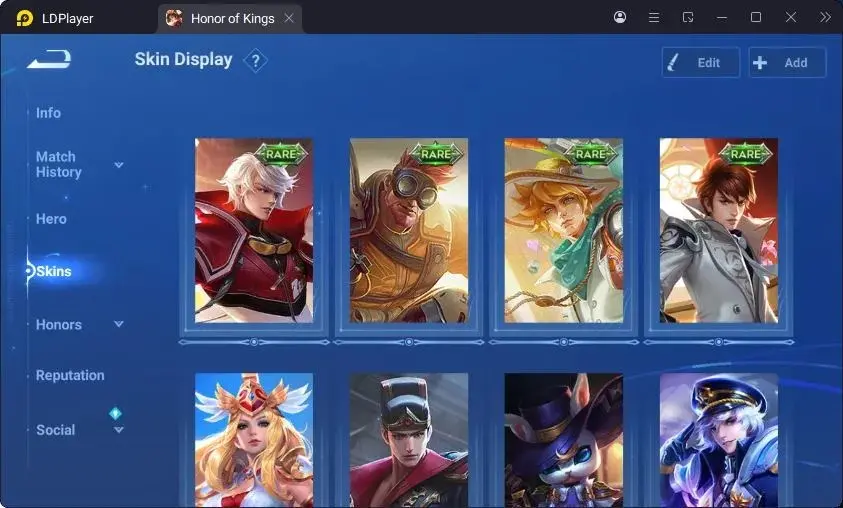Select the military cap red coat skin card
The height and width of the screenshot is (508, 843).
click(x=409, y=440)
